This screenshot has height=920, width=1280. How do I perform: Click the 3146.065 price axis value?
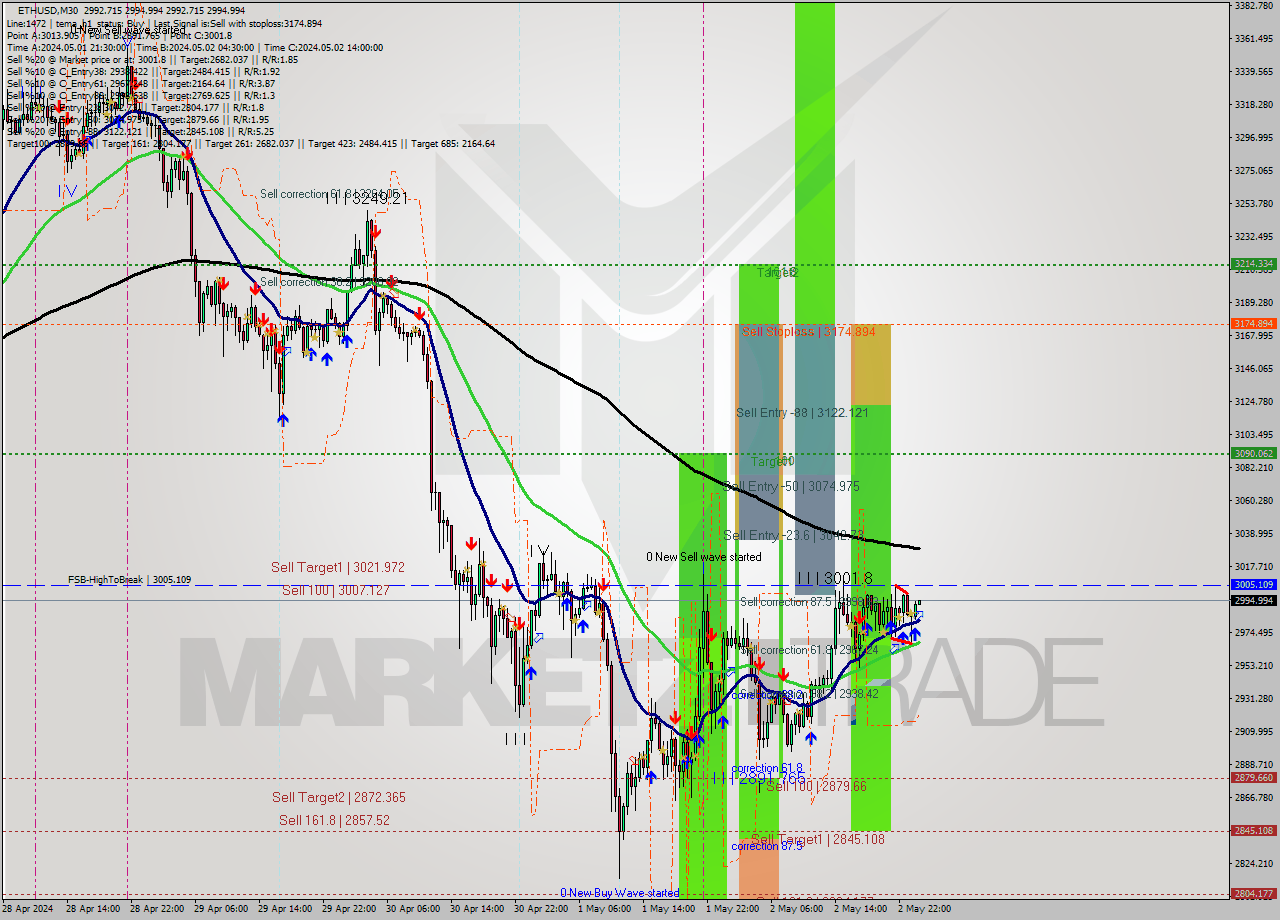click(x=1253, y=368)
